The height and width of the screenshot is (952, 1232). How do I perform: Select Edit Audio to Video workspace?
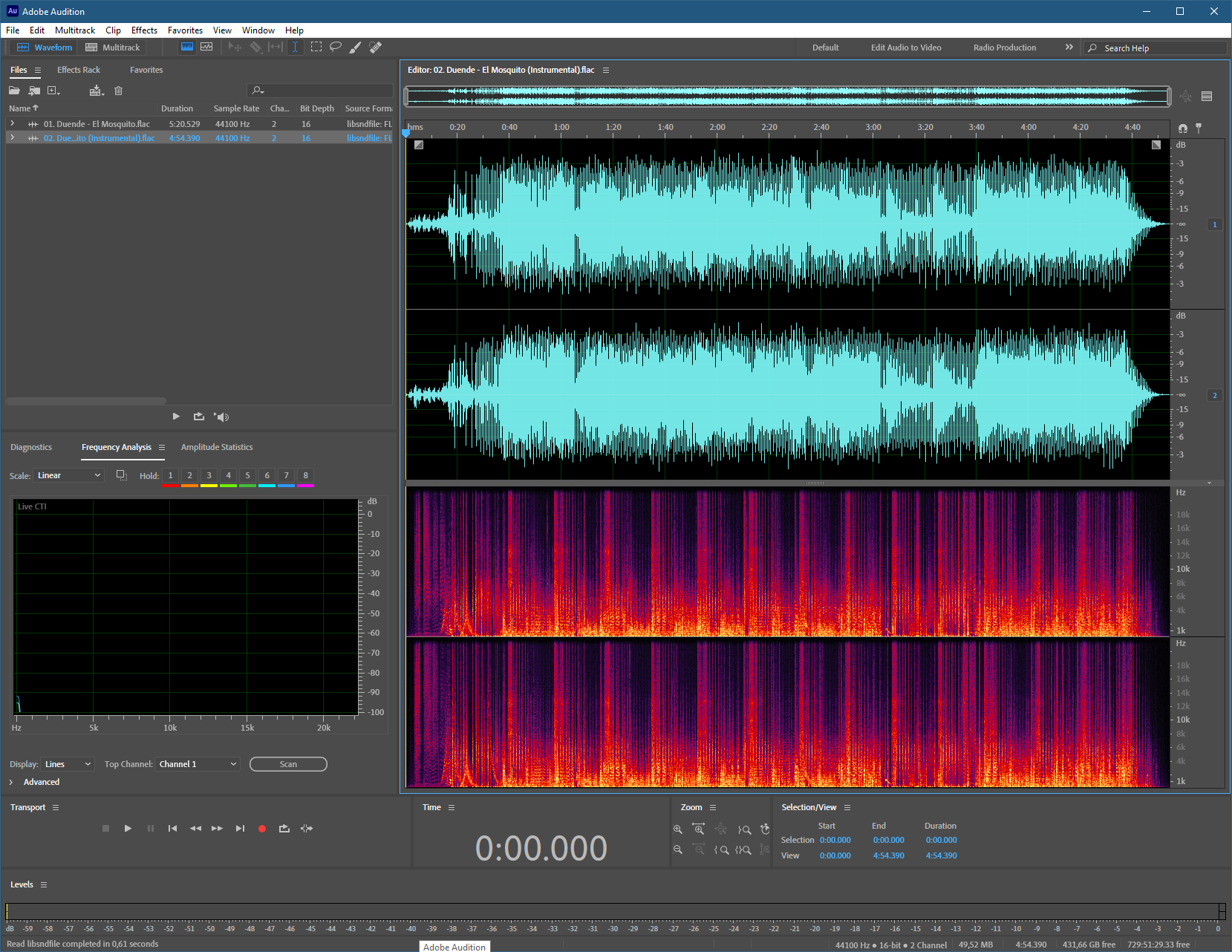point(906,48)
